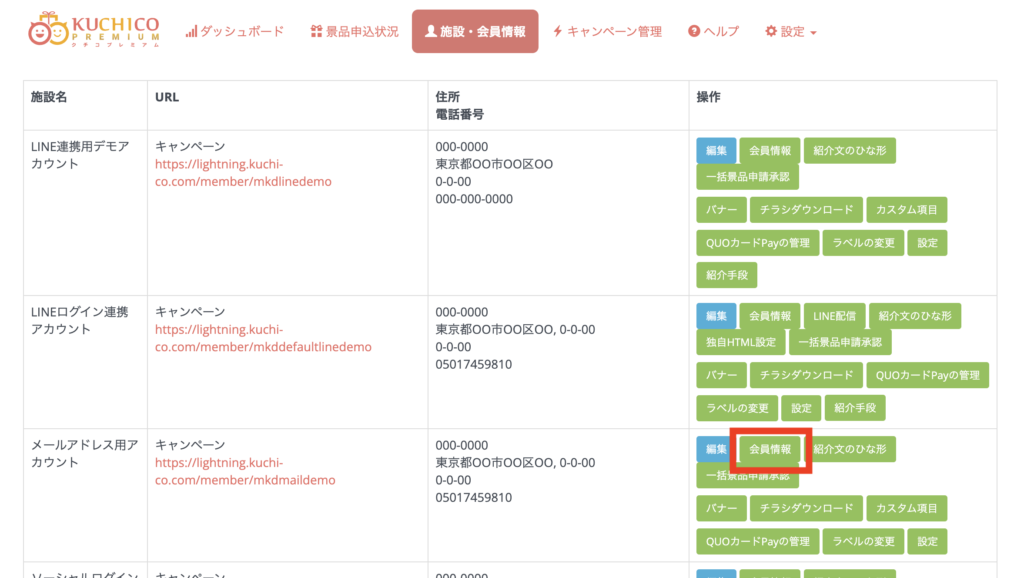Select QUOカードPayの管理 for LINEログイン連携アカウント
The width and height of the screenshot is (1024, 578).
[x=927, y=375]
